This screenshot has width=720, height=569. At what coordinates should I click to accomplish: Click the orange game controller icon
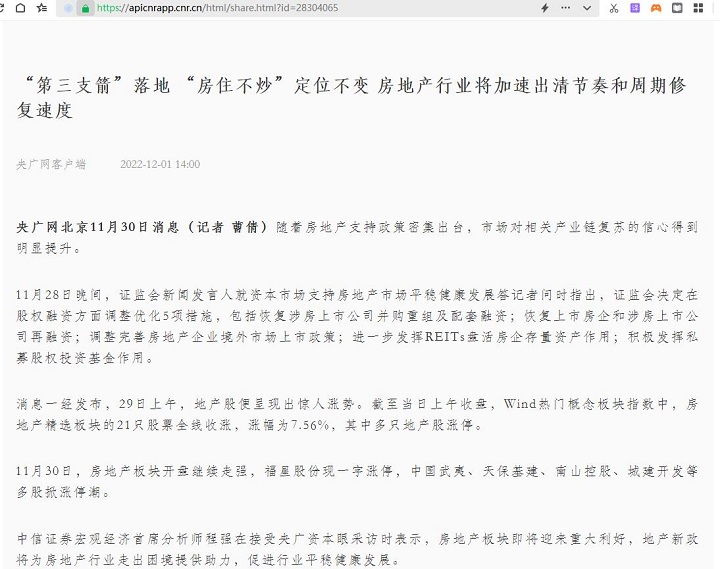(656, 8)
